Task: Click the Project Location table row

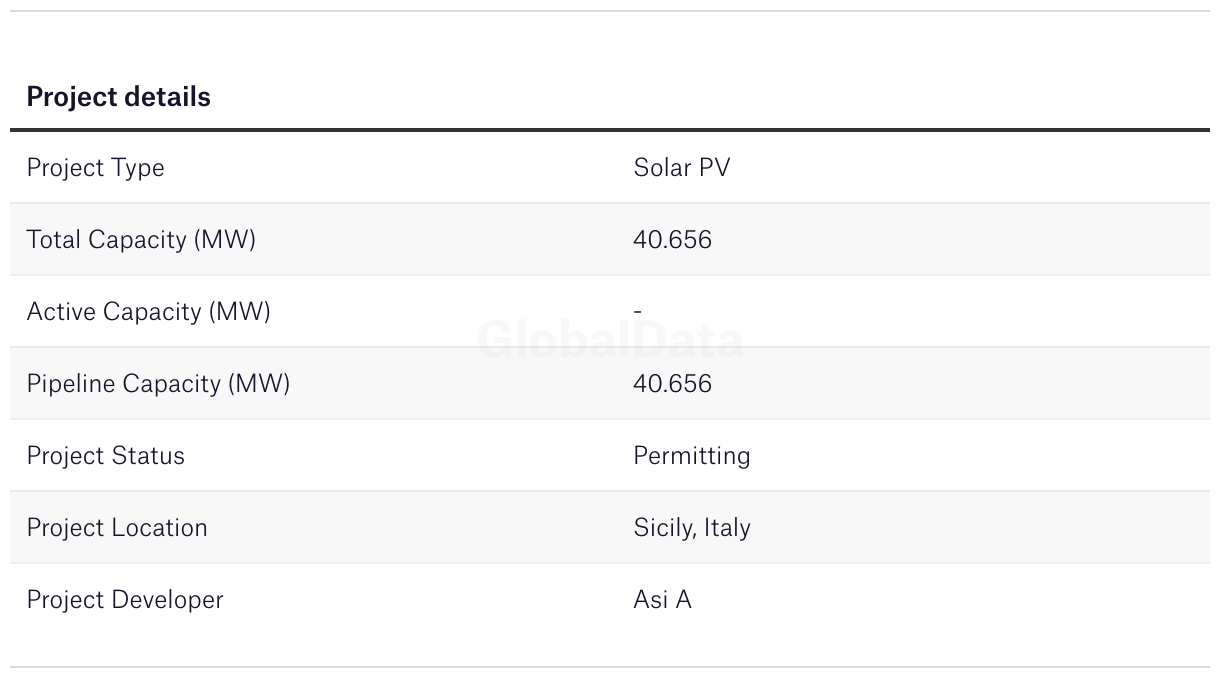Action: 610,528
